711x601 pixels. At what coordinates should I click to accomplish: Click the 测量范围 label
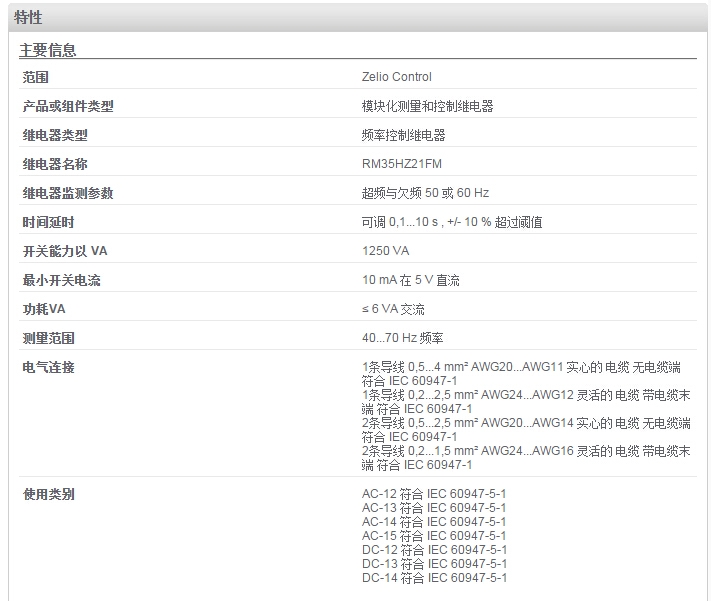(x=49, y=338)
